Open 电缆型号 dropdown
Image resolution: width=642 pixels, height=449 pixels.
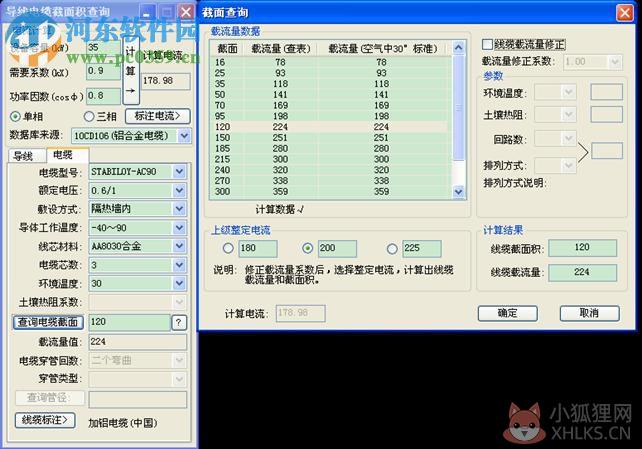(179, 171)
